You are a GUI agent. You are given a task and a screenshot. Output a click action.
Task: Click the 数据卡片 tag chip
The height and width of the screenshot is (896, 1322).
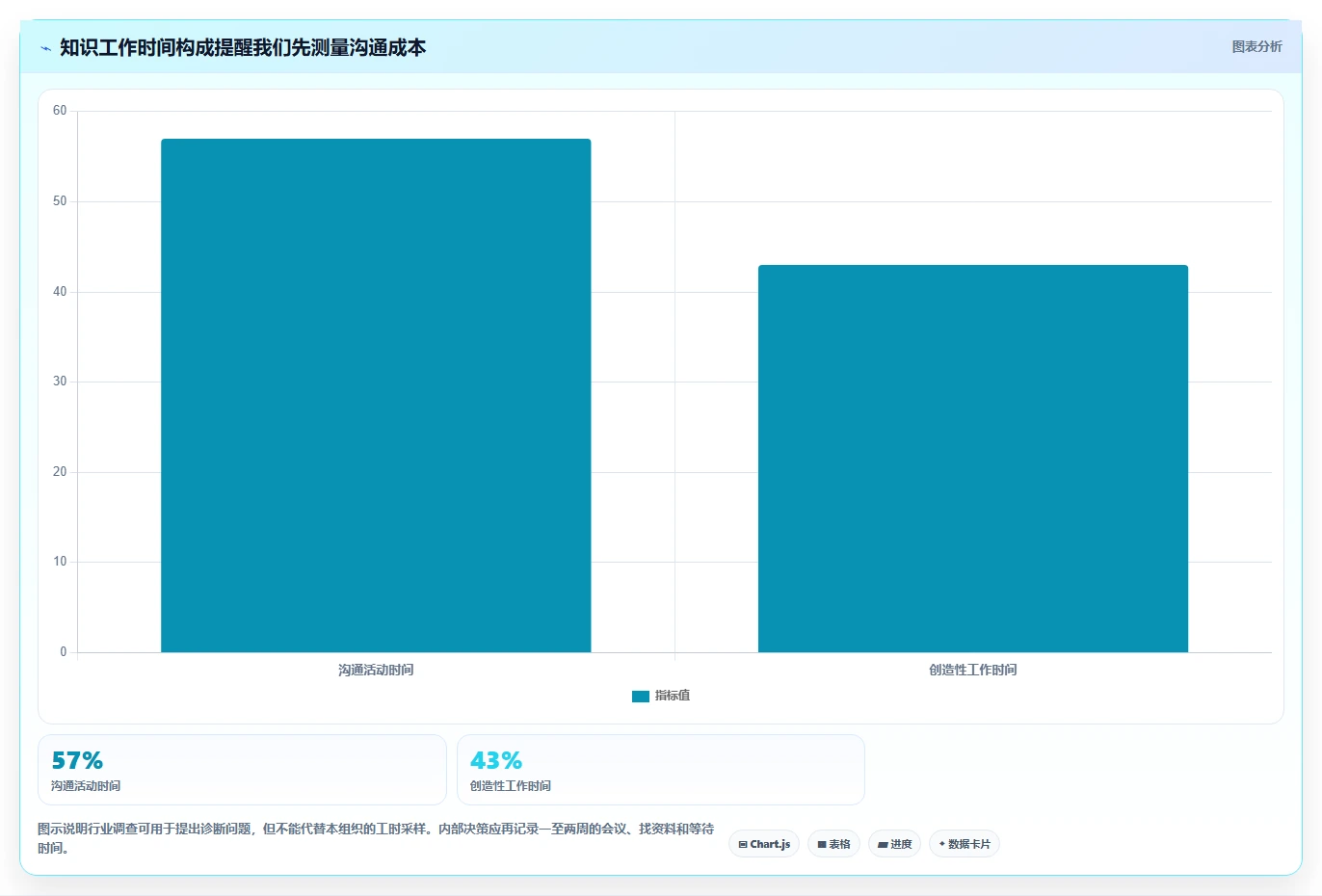click(x=965, y=844)
